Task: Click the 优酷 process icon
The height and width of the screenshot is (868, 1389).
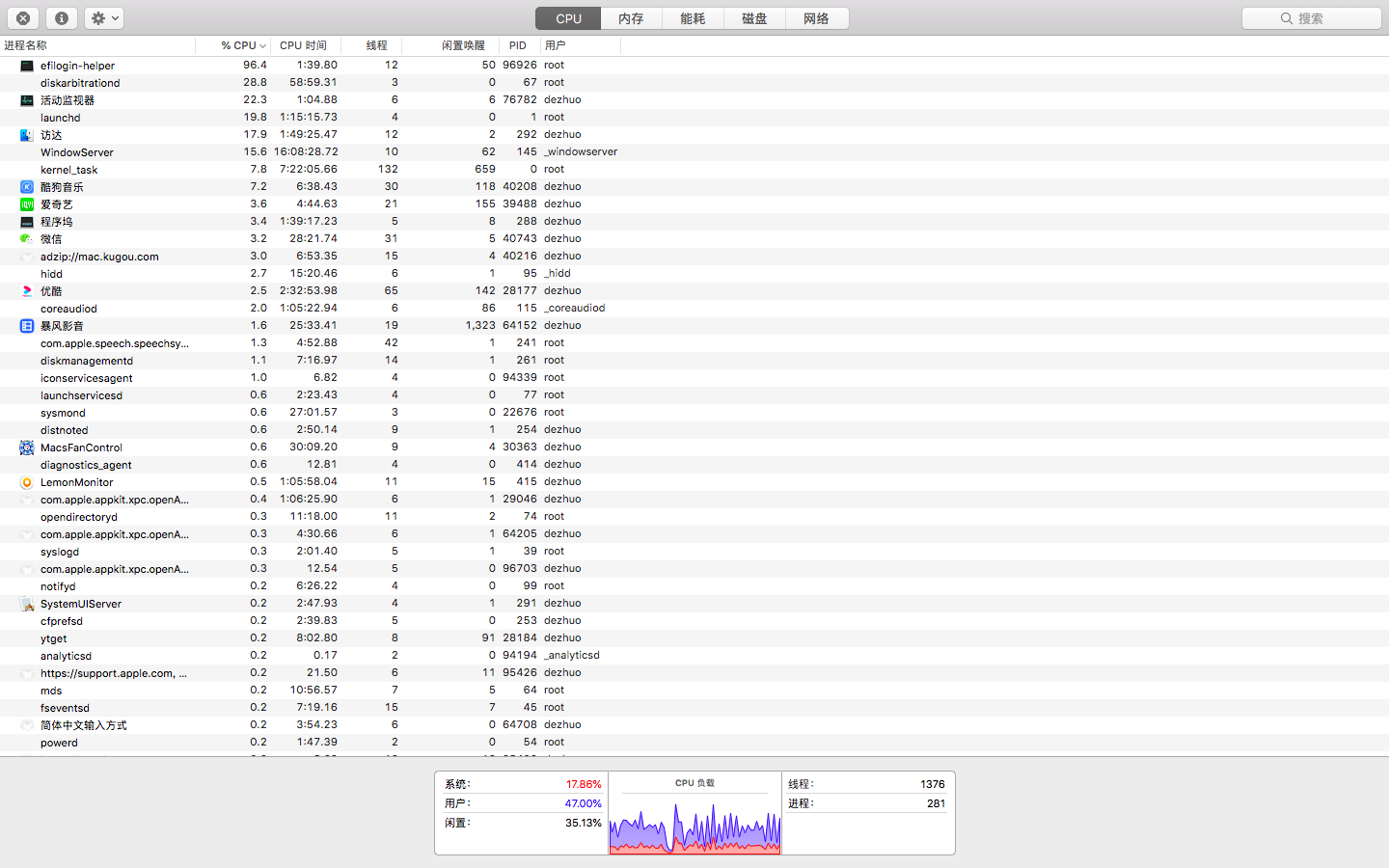Action: [27, 291]
